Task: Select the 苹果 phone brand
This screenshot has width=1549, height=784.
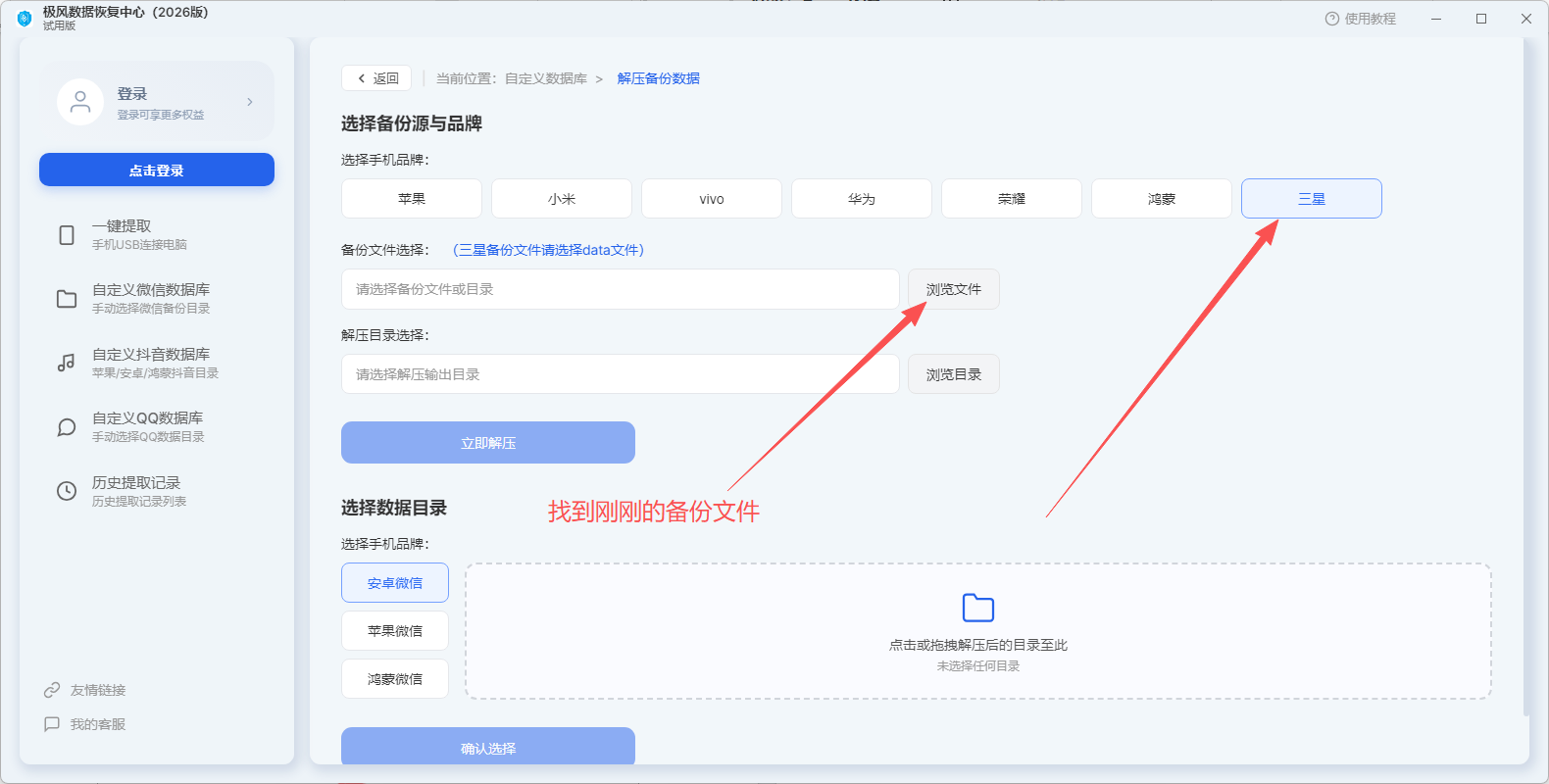Action: (412, 199)
